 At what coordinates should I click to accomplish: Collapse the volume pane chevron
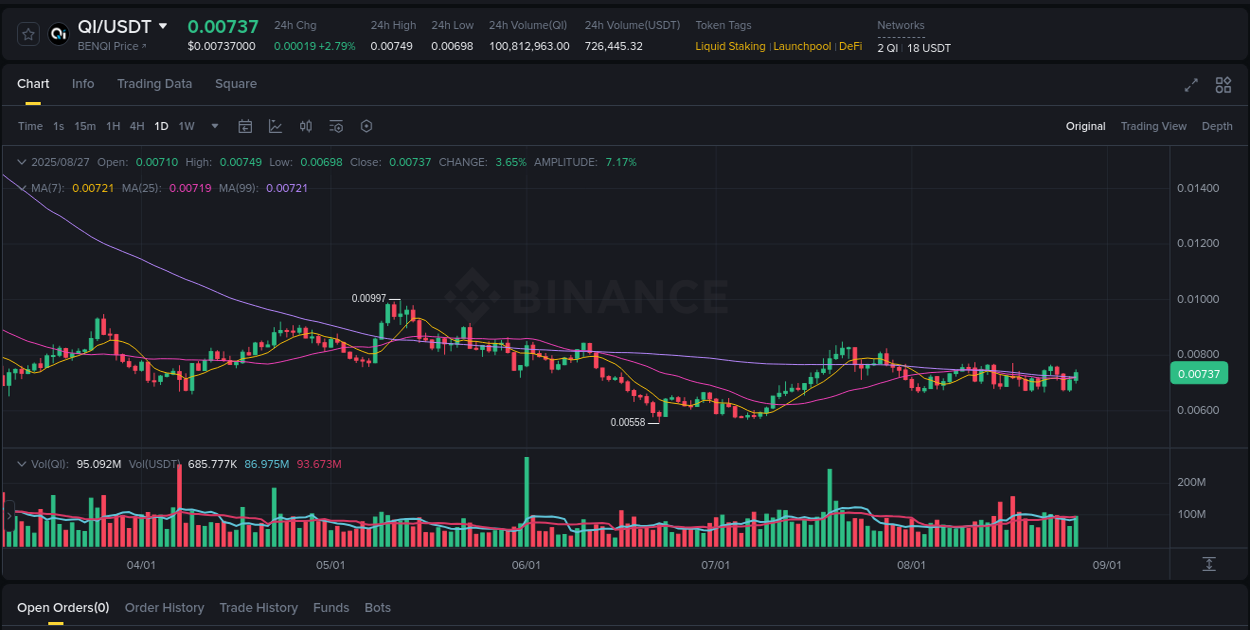pos(22,464)
